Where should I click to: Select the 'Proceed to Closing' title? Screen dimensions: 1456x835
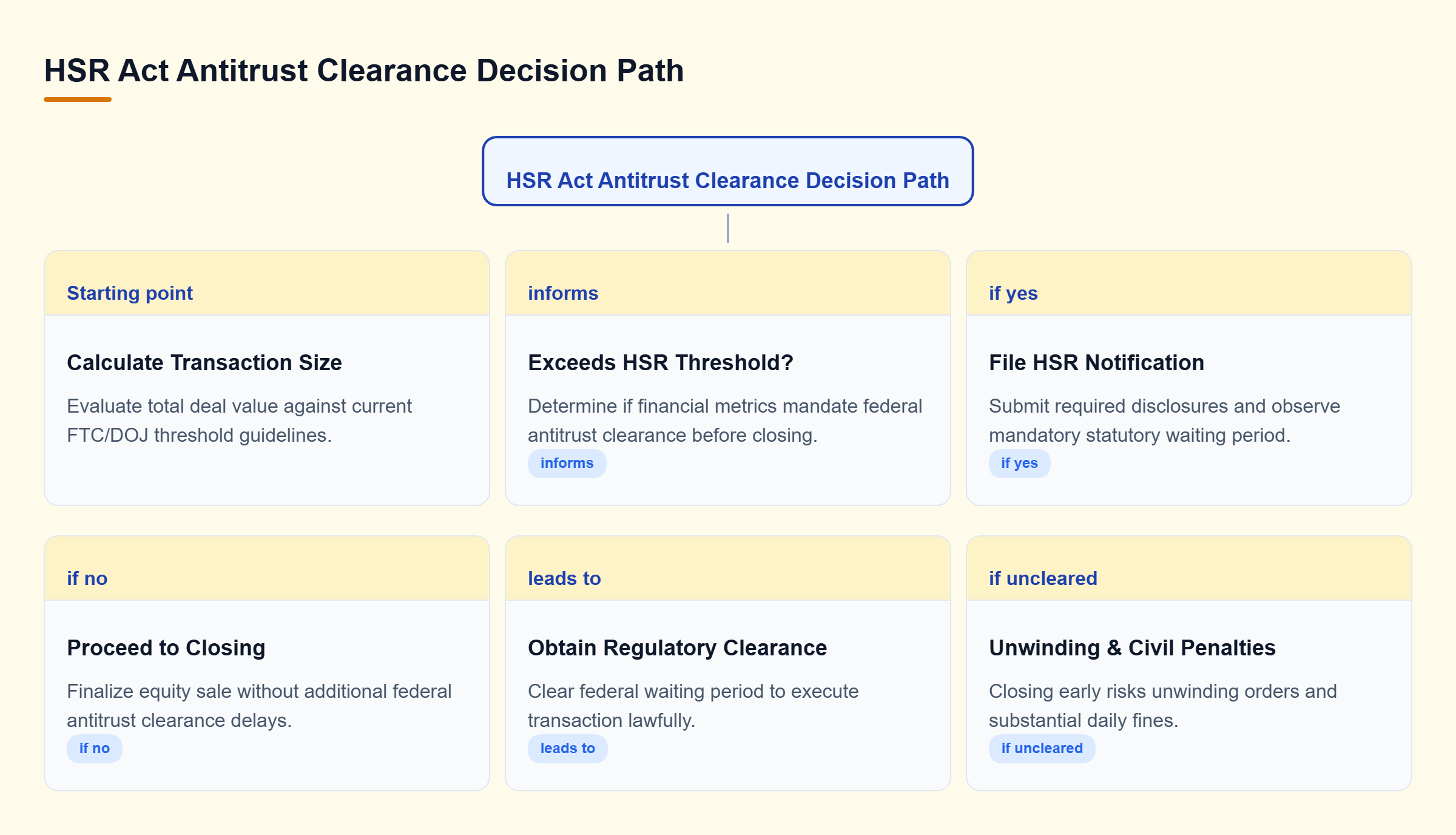(x=166, y=647)
